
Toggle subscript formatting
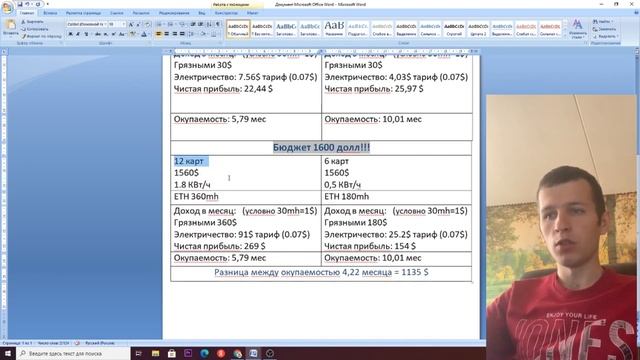click(105, 34)
